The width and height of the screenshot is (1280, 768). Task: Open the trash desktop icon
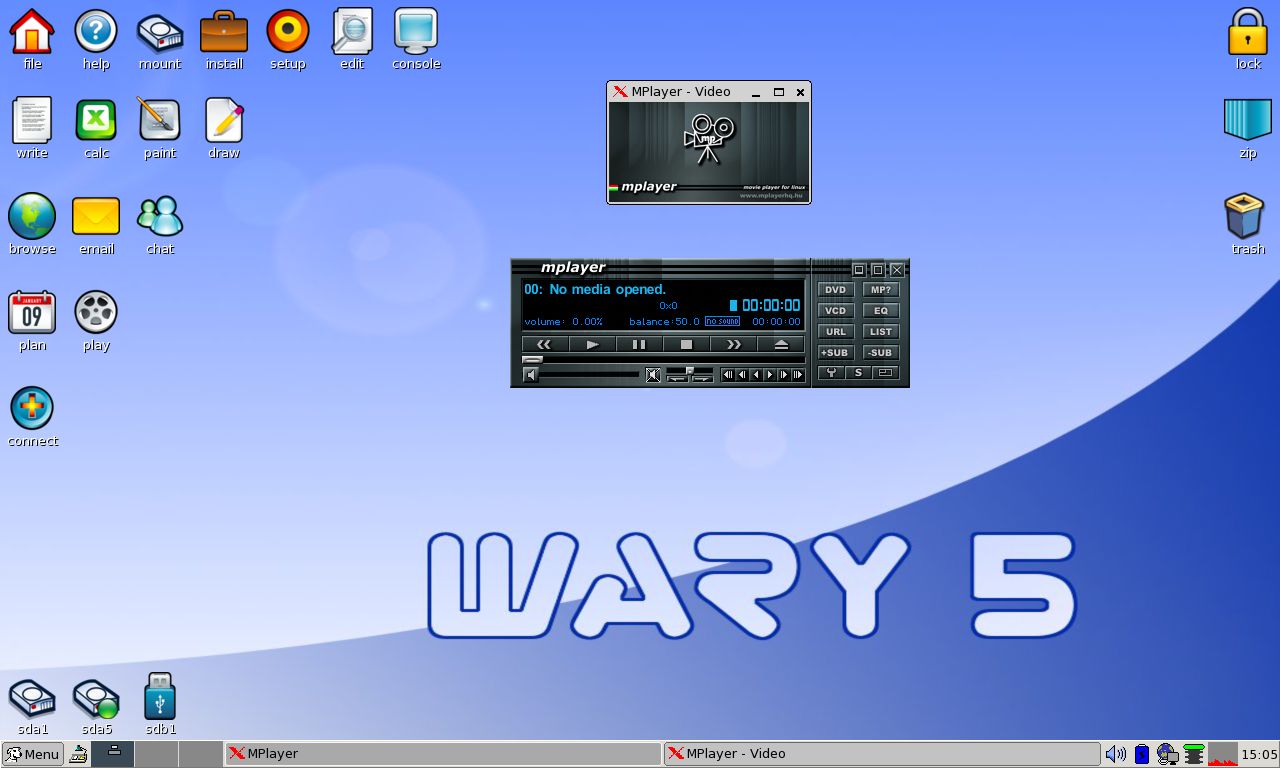coord(1248,224)
